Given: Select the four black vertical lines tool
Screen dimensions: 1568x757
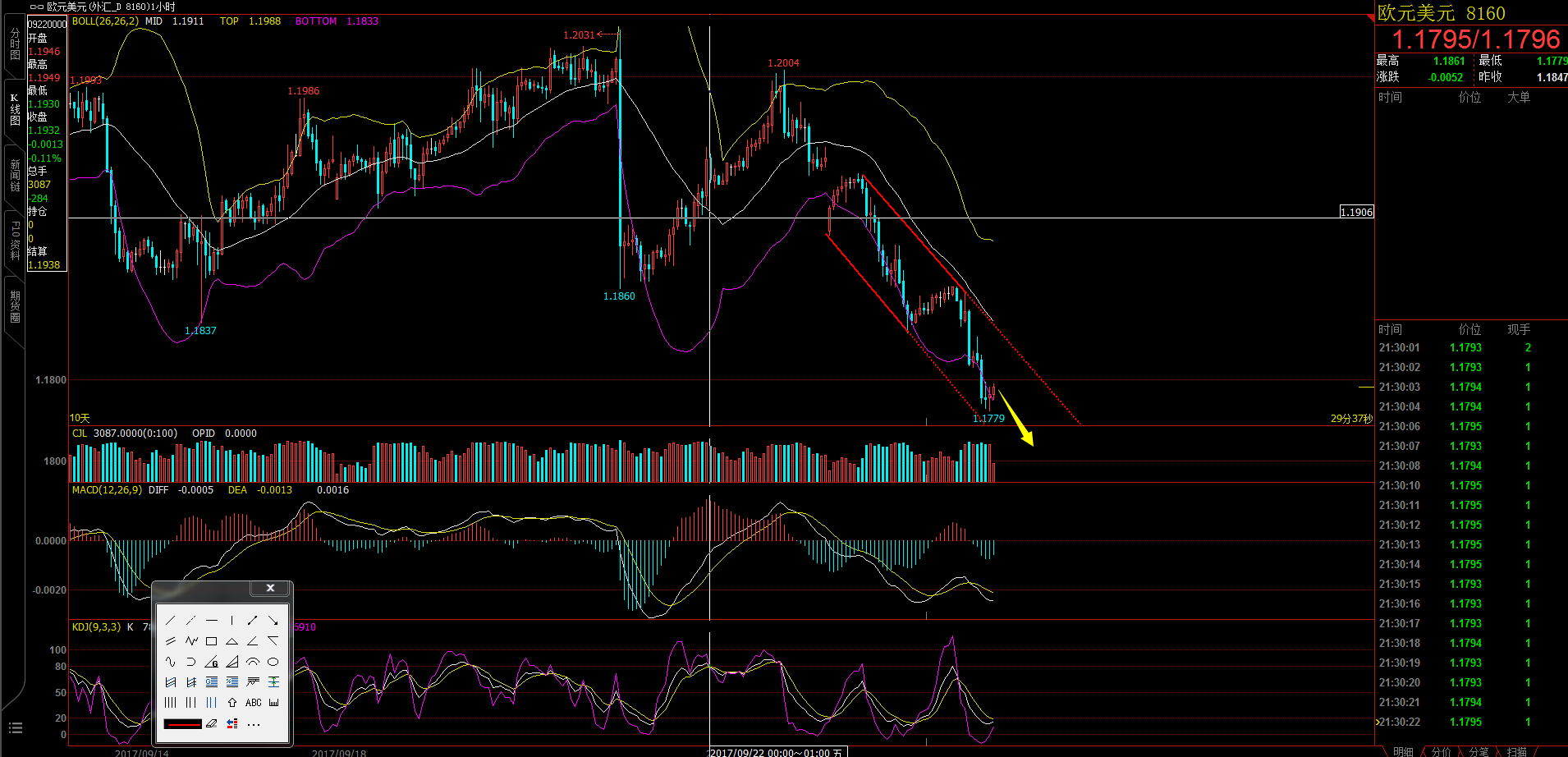Looking at the screenshot, I should pos(171,703).
